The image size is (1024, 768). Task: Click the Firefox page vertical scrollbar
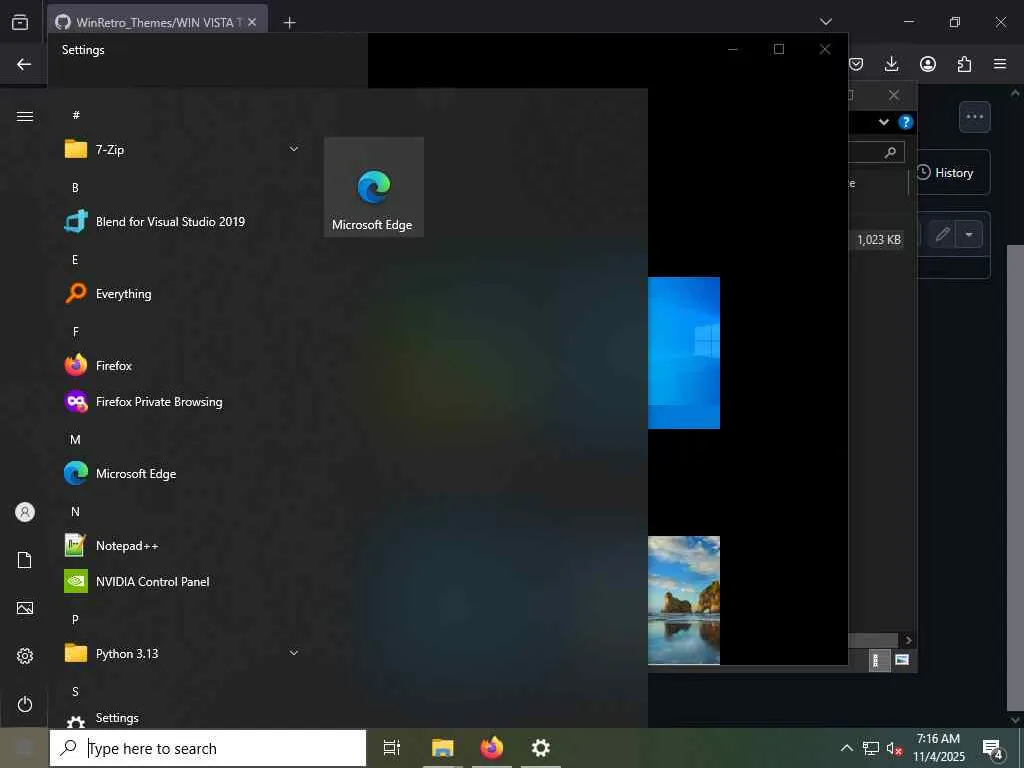click(x=1016, y=477)
